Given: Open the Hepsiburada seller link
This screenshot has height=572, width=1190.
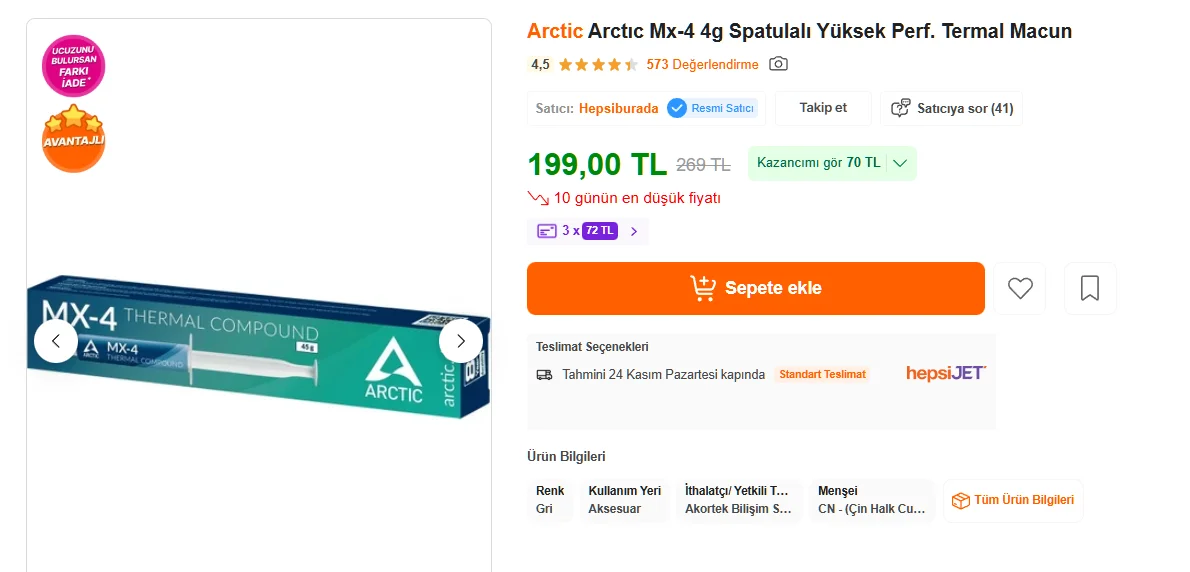Looking at the screenshot, I should click(618, 108).
